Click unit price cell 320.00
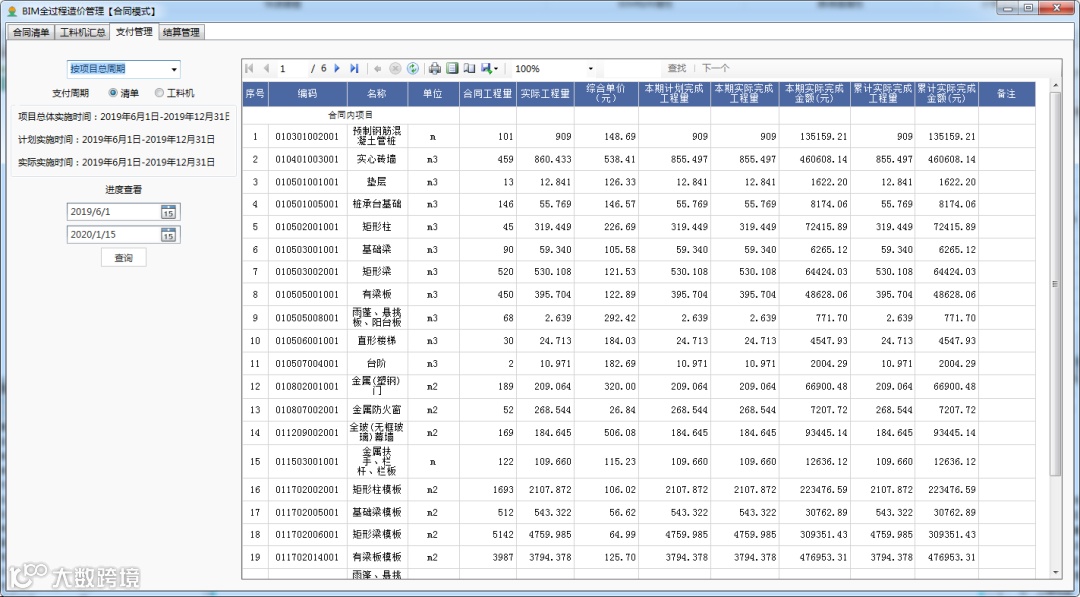 tap(606, 386)
